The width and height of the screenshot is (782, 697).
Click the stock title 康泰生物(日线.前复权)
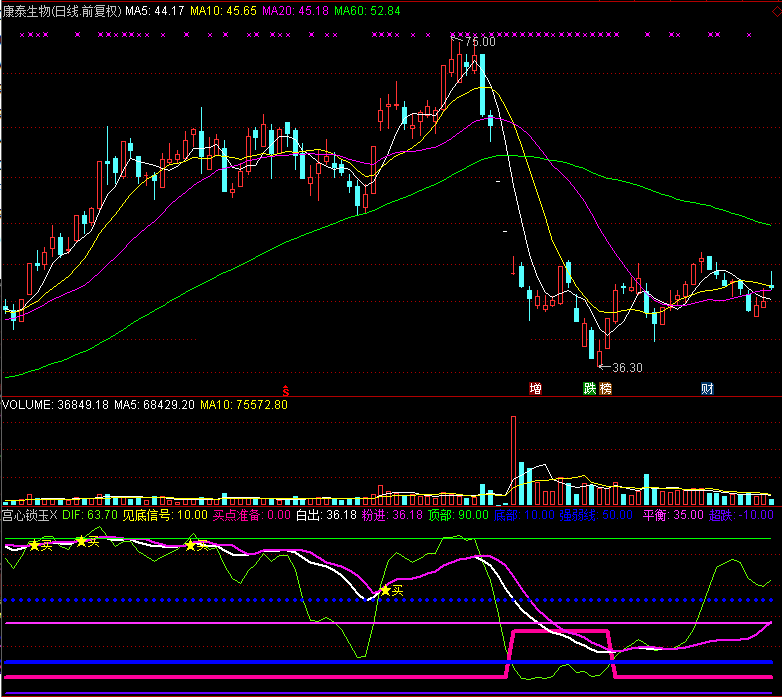coord(62,11)
